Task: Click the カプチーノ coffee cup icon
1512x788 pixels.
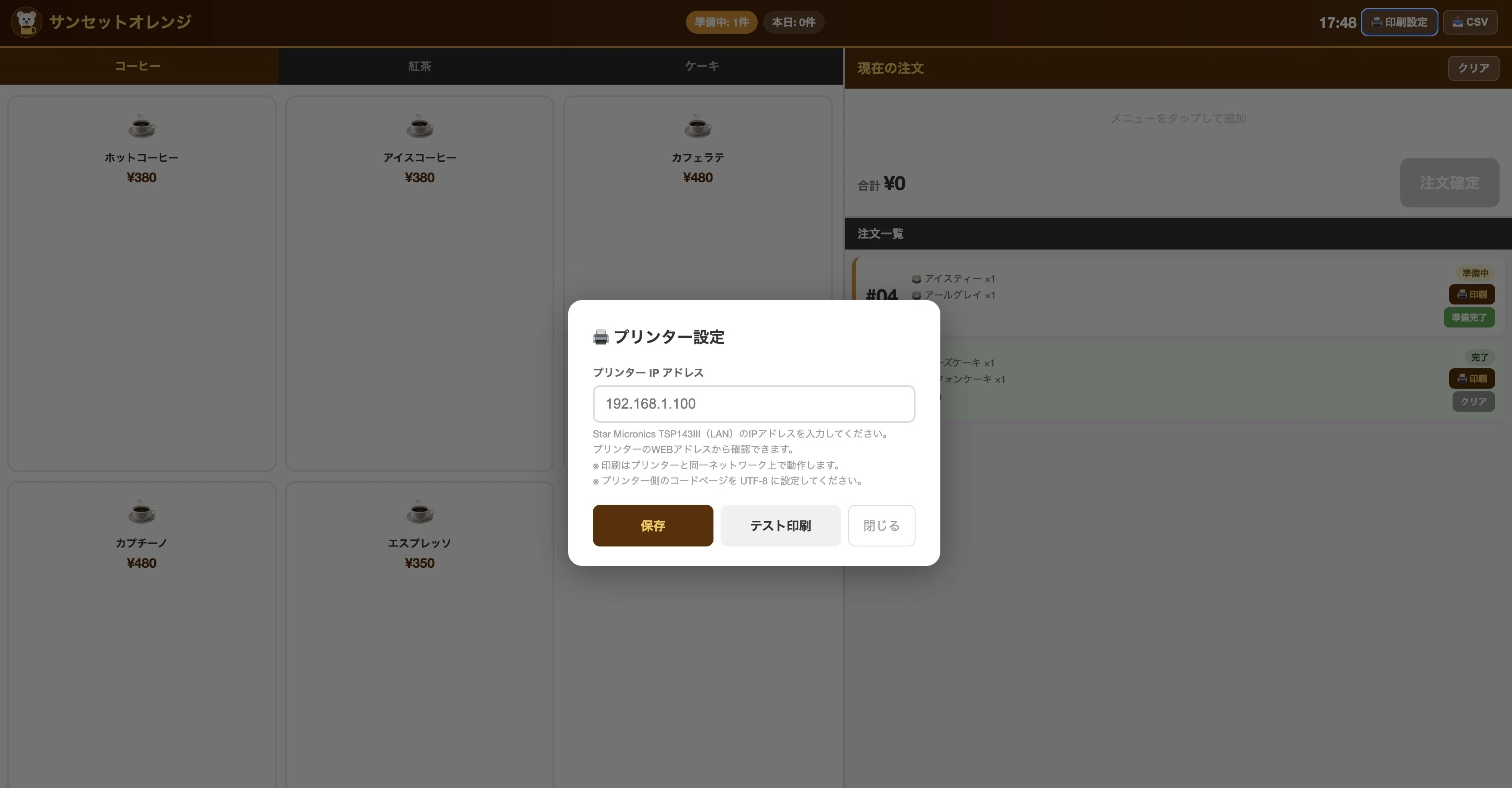Action: 141,511
